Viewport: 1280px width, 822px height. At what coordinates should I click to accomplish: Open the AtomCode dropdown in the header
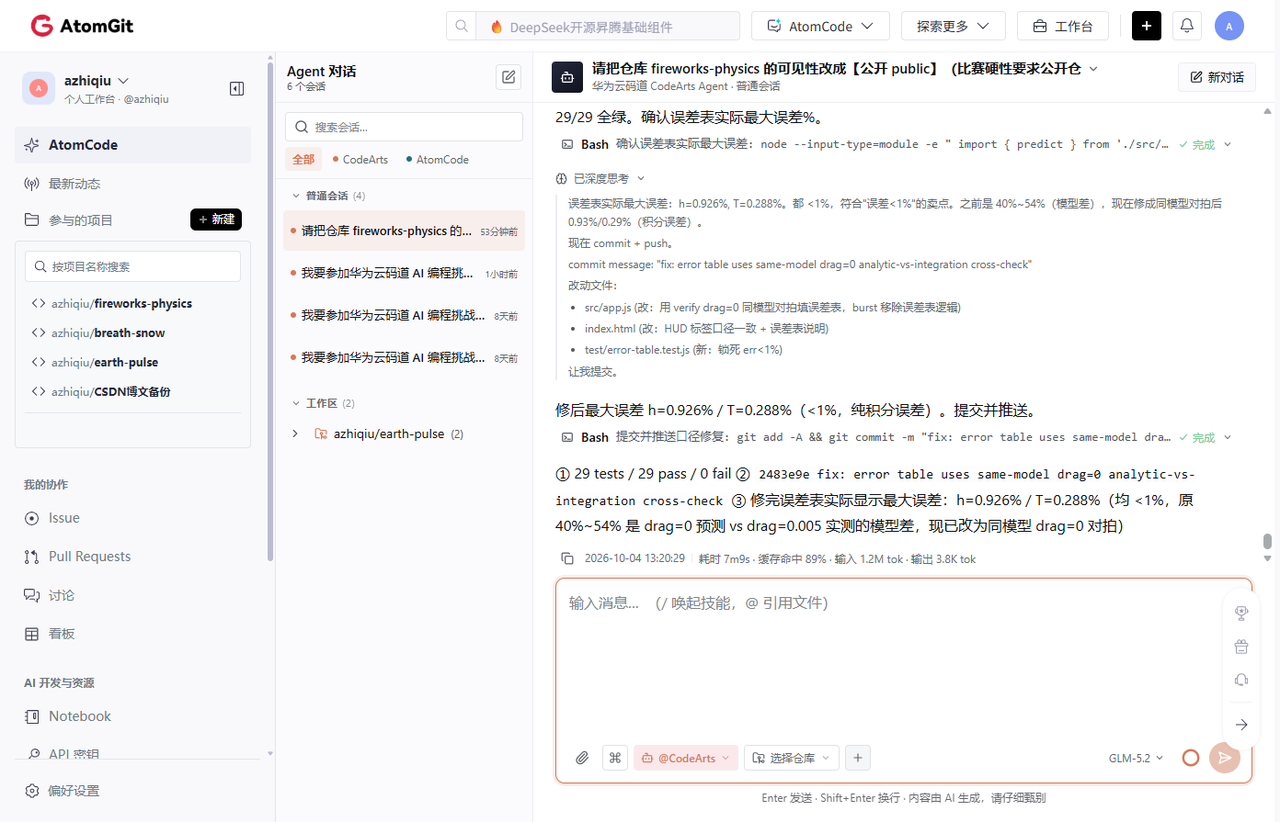pos(820,26)
